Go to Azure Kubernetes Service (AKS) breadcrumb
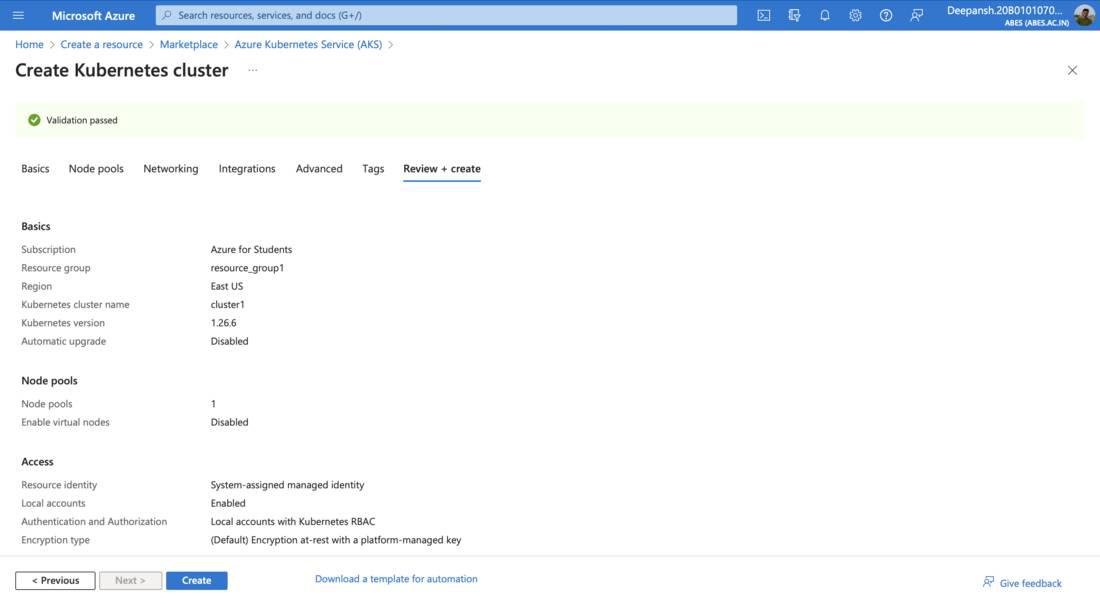This screenshot has width=1100, height=606. coord(308,44)
